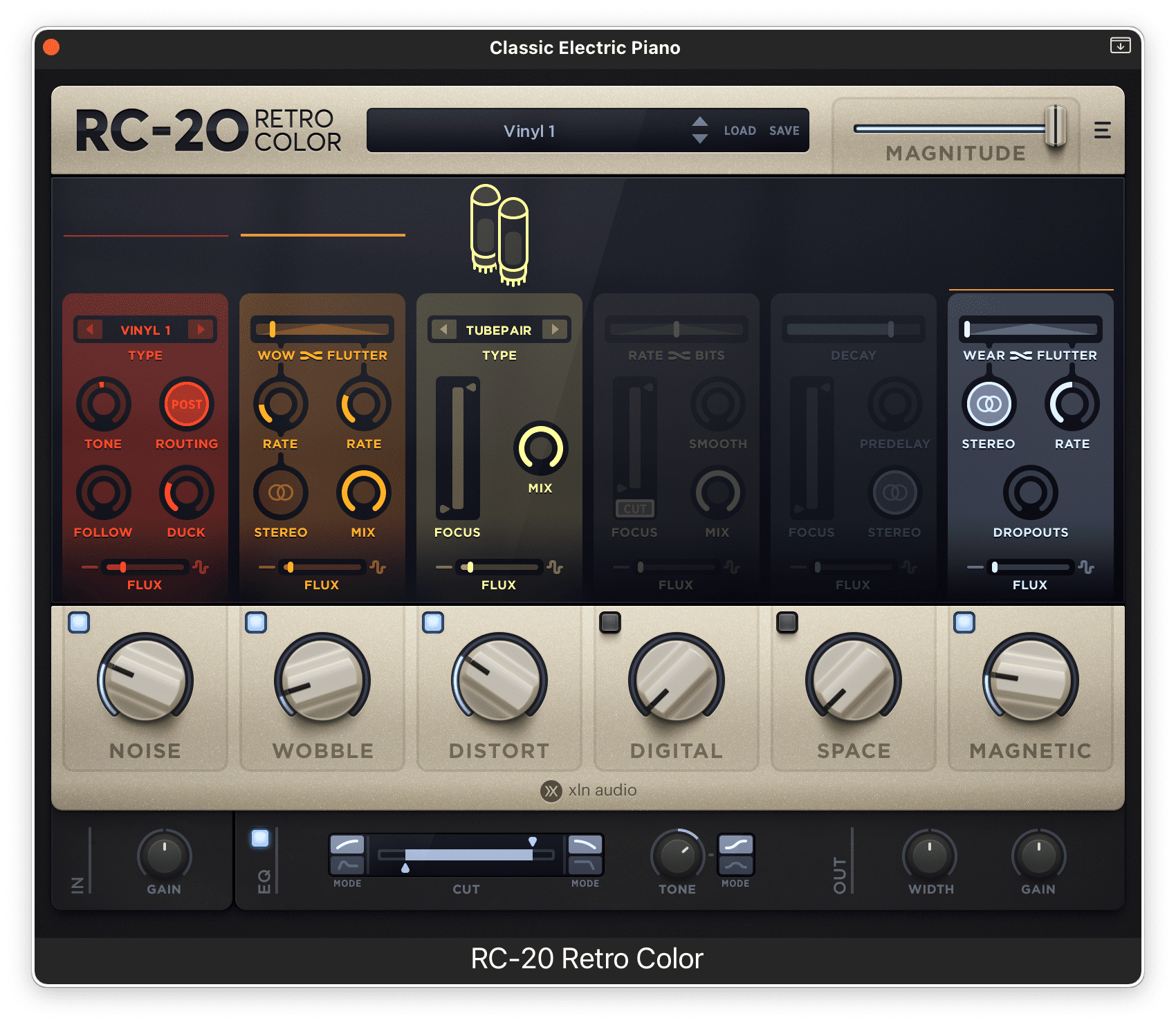Click the Magnetic Stereo knob

989,404
